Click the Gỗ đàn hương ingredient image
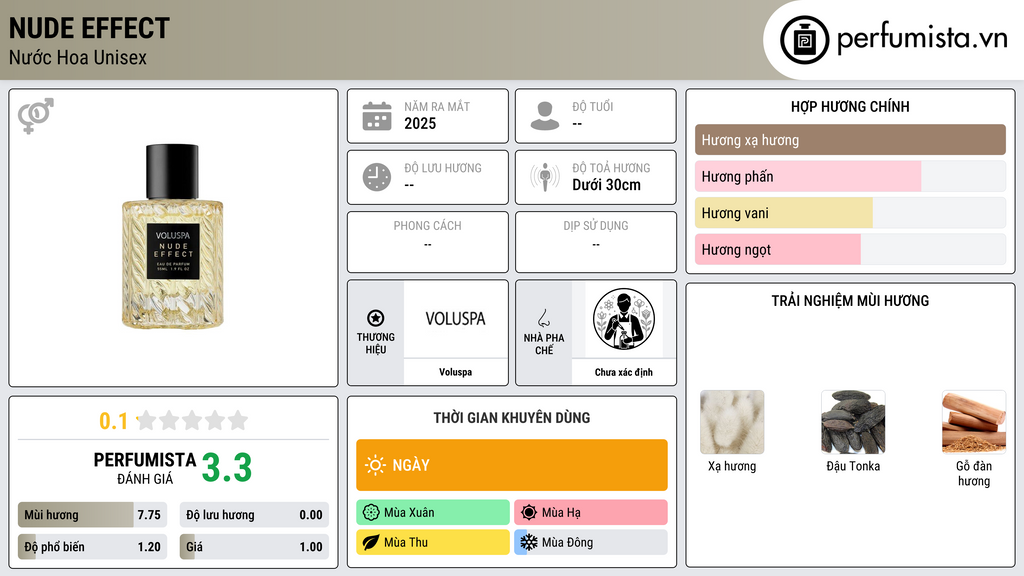Screen dimensions: 1024x576 (x=974, y=422)
